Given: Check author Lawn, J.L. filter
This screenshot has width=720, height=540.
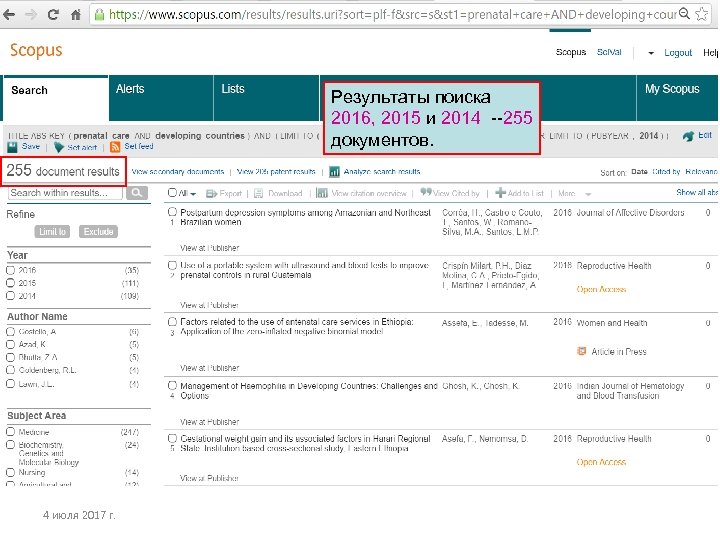Looking at the screenshot, I should coord(11,383).
